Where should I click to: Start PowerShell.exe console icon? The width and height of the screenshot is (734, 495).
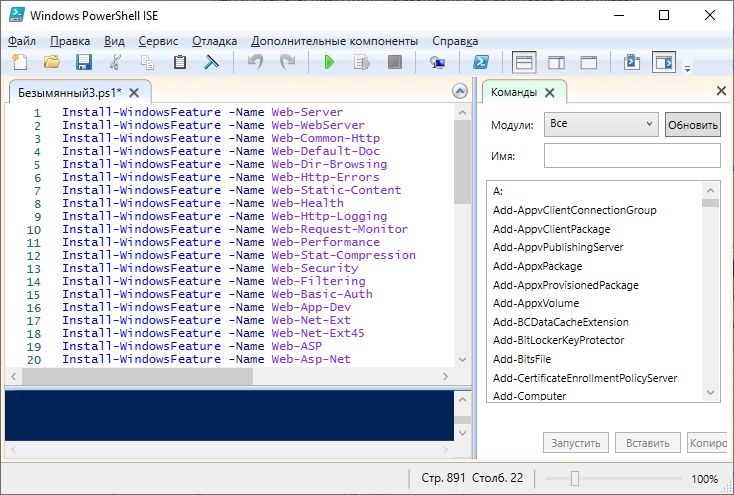pyautogui.click(x=481, y=62)
